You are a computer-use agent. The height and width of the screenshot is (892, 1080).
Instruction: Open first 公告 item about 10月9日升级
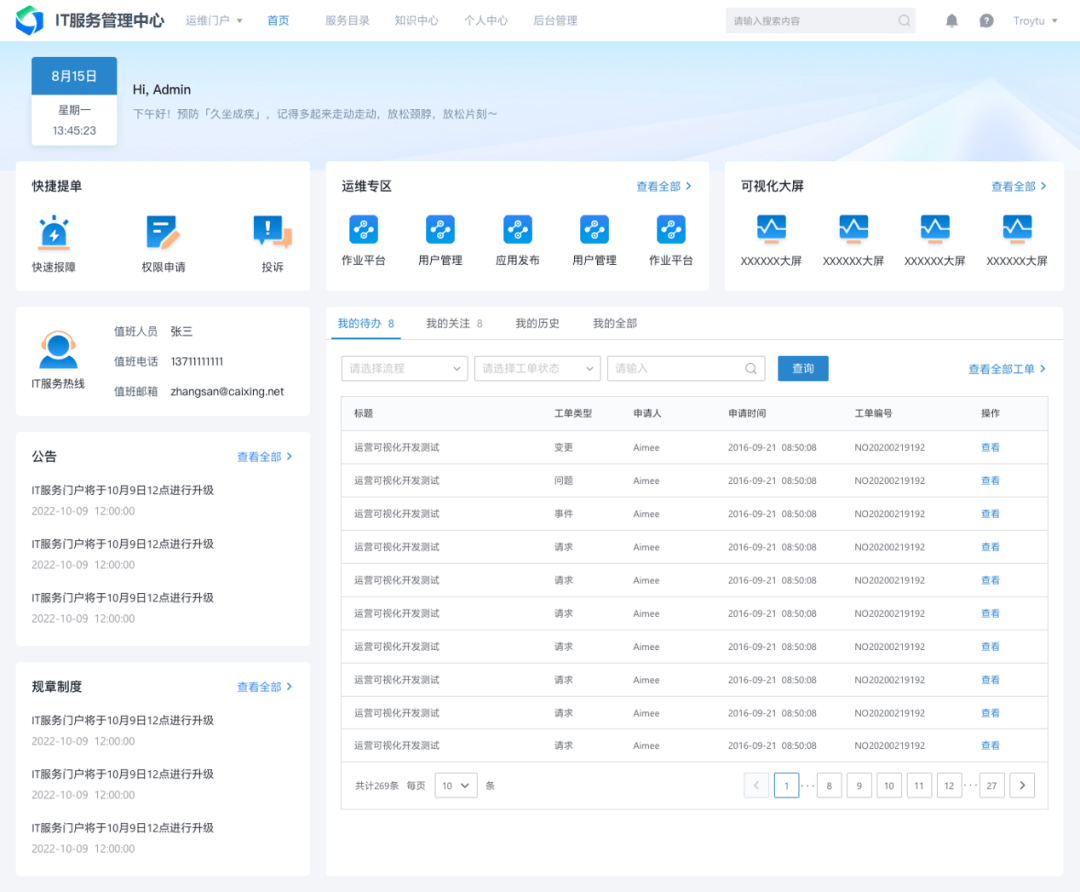click(x=123, y=490)
